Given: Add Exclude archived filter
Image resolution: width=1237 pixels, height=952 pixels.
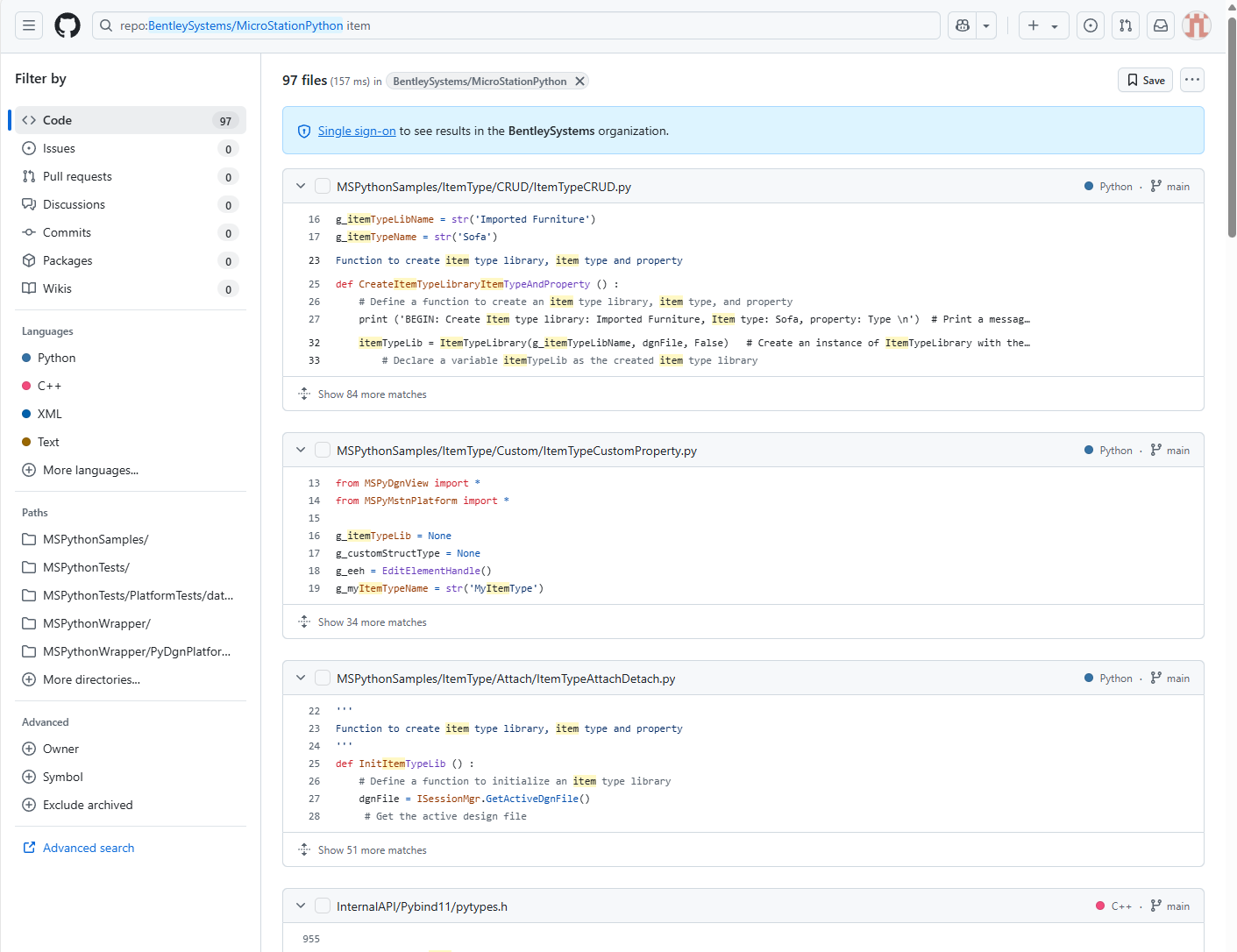Looking at the screenshot, I should point(131,805).
